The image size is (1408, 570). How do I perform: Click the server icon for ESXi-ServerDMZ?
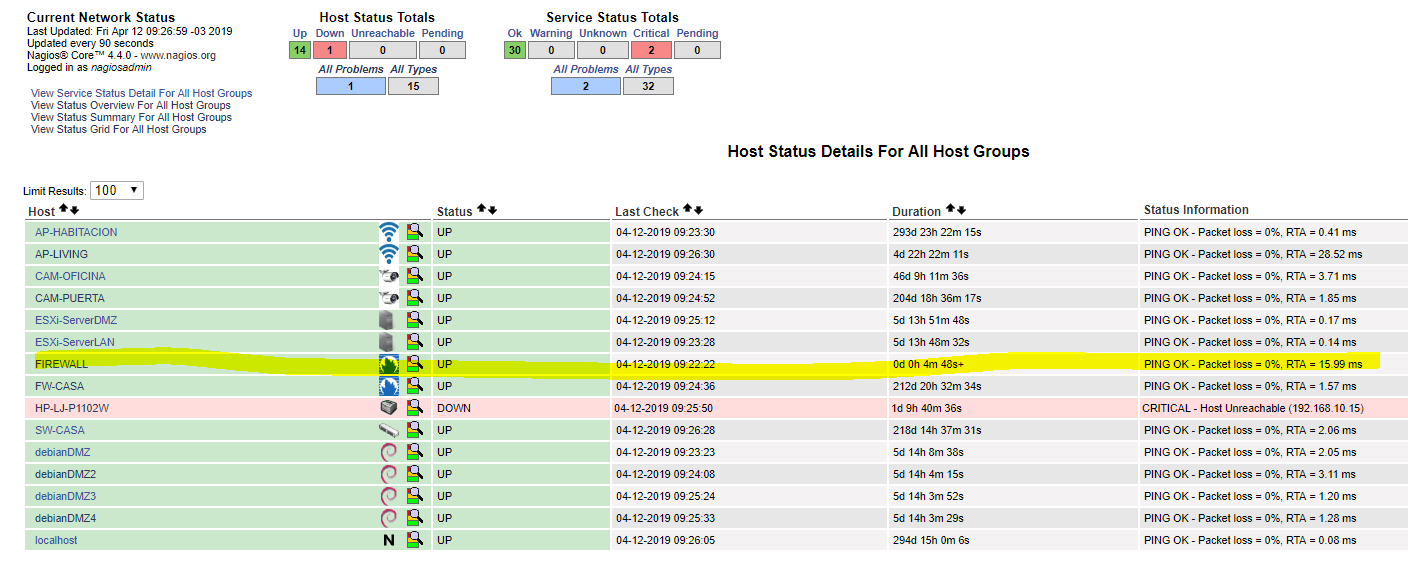point(388,320)
